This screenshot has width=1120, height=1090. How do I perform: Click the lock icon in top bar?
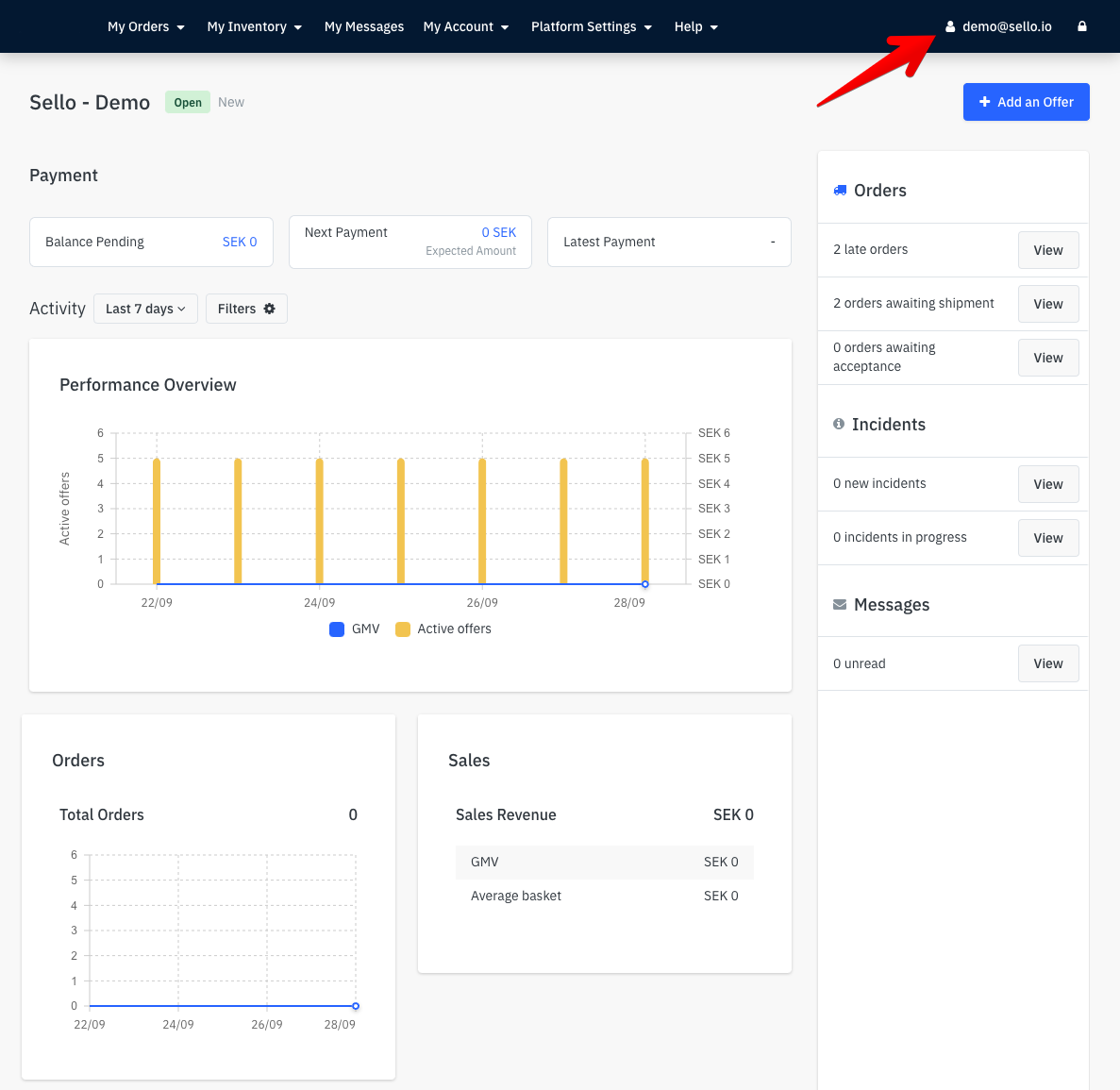(1081, 26)
